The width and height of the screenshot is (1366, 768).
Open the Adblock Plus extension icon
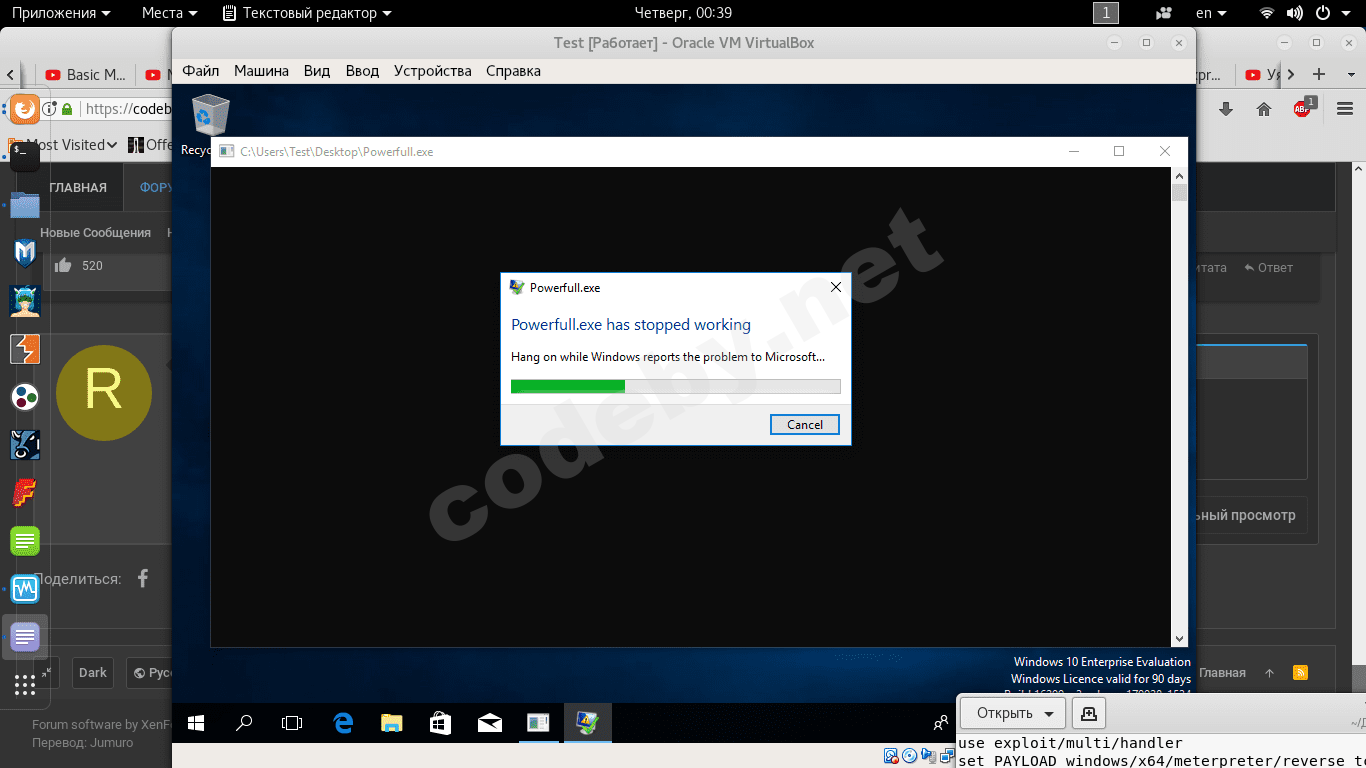[x=1303, y=108]
